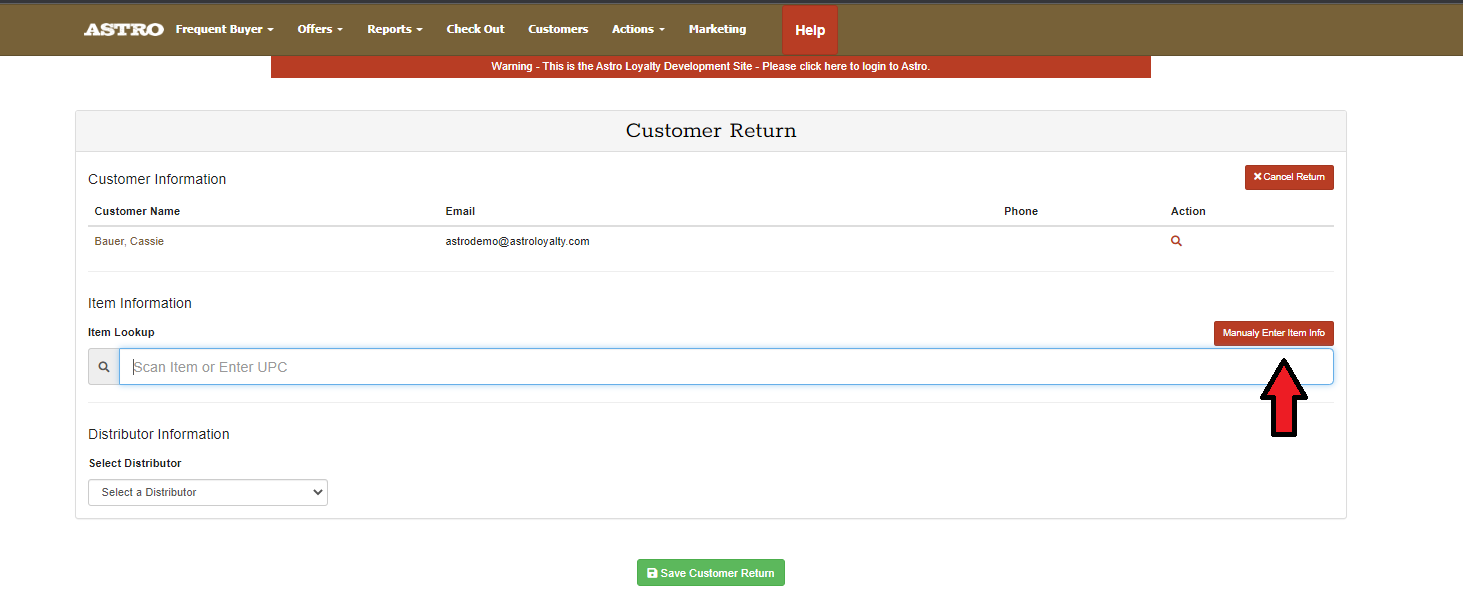Screen dimensions: 1463x603
Task: Click the red Help button
Action: 809,30
